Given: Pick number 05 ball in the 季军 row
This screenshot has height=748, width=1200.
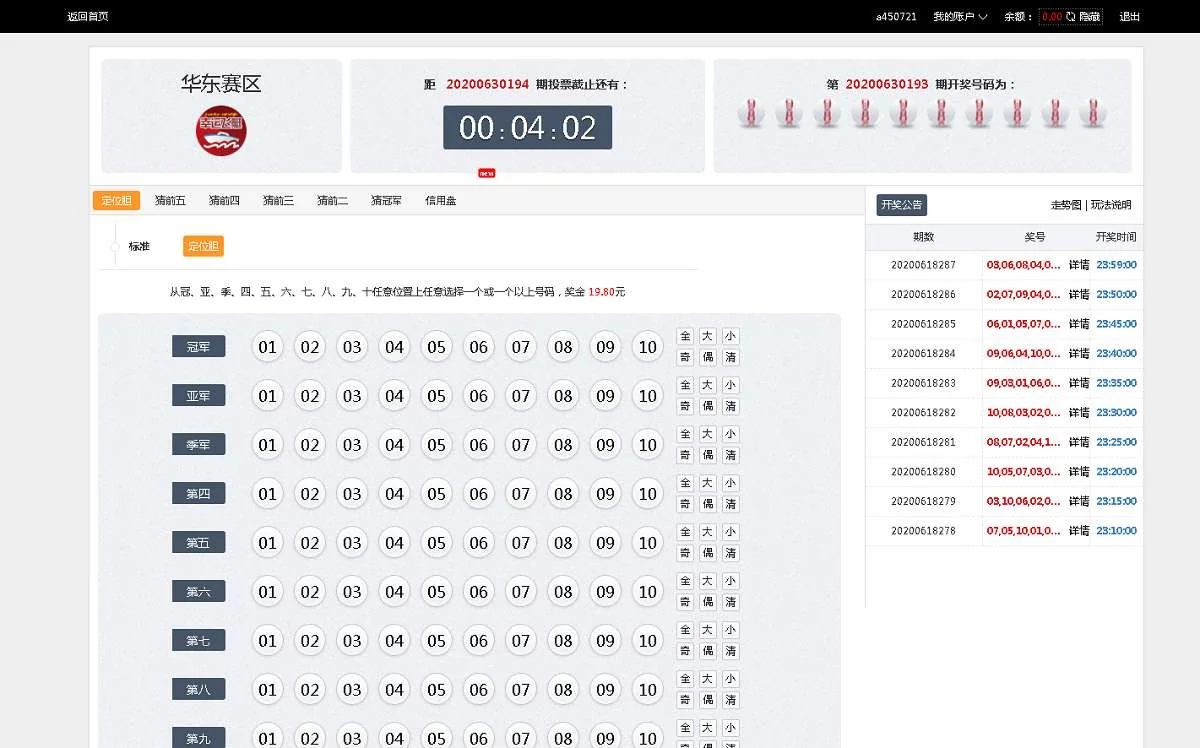Looking at the screenshot, I should coord(436,445).
